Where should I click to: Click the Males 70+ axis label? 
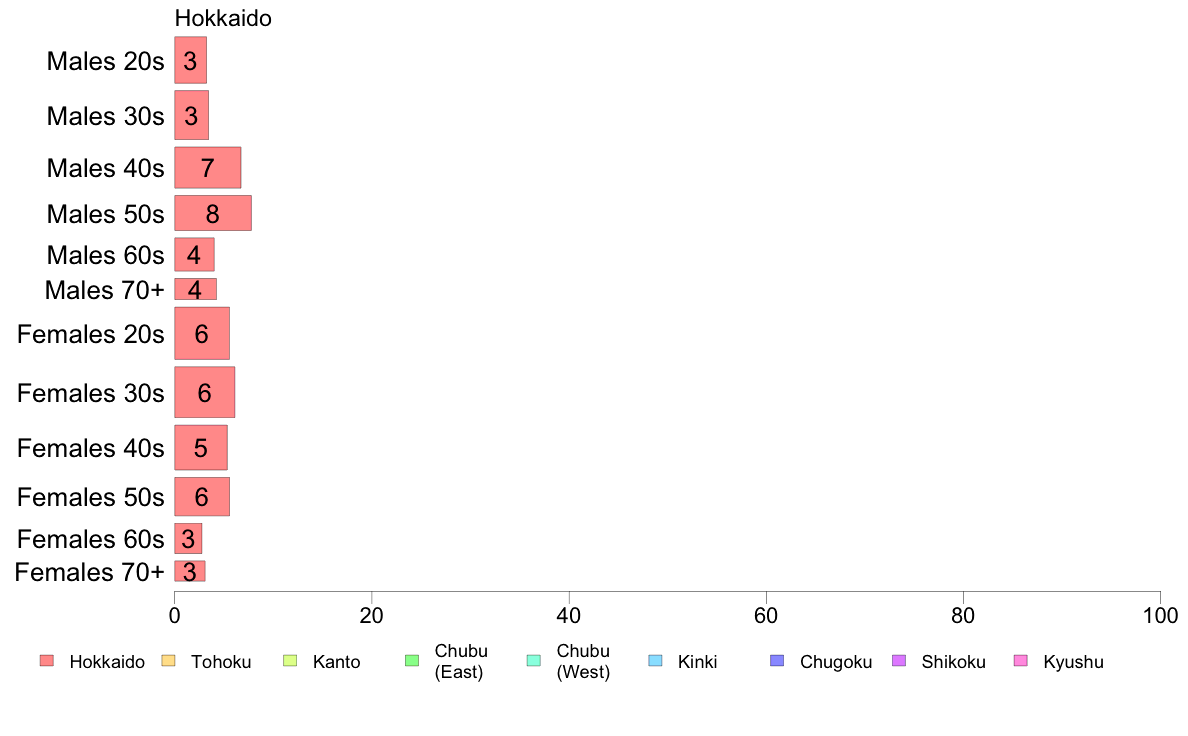click(x=105, y=290)
